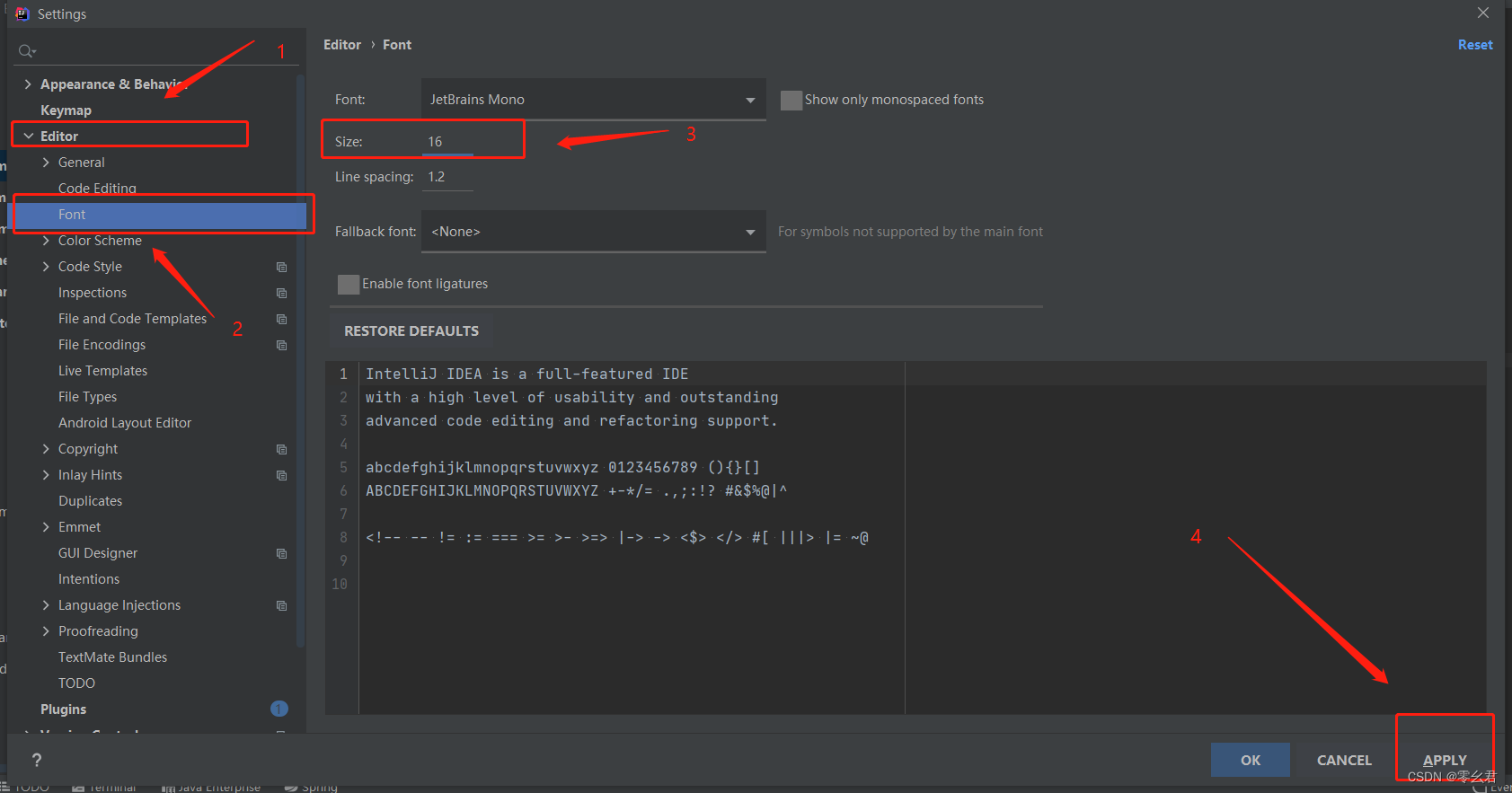Click the project-level icon next to Inlay Hints

click(281, 475)
